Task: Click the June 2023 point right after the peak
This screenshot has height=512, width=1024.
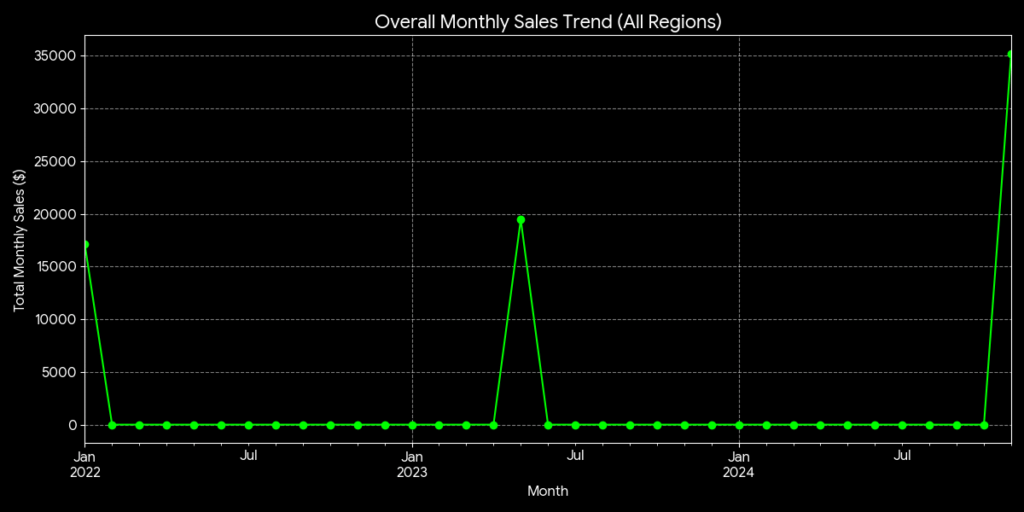Action: click(548, 425)
